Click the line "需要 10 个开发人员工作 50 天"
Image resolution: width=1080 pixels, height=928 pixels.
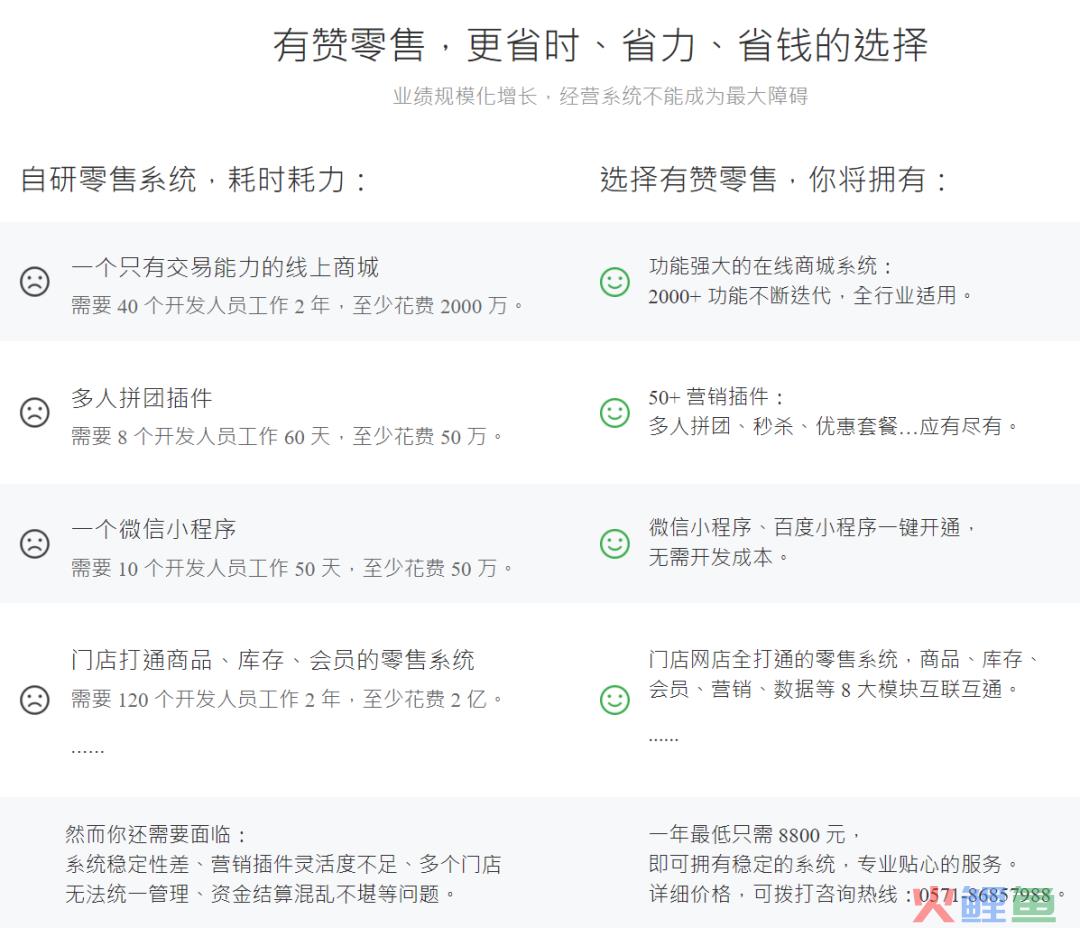point(206,568)
